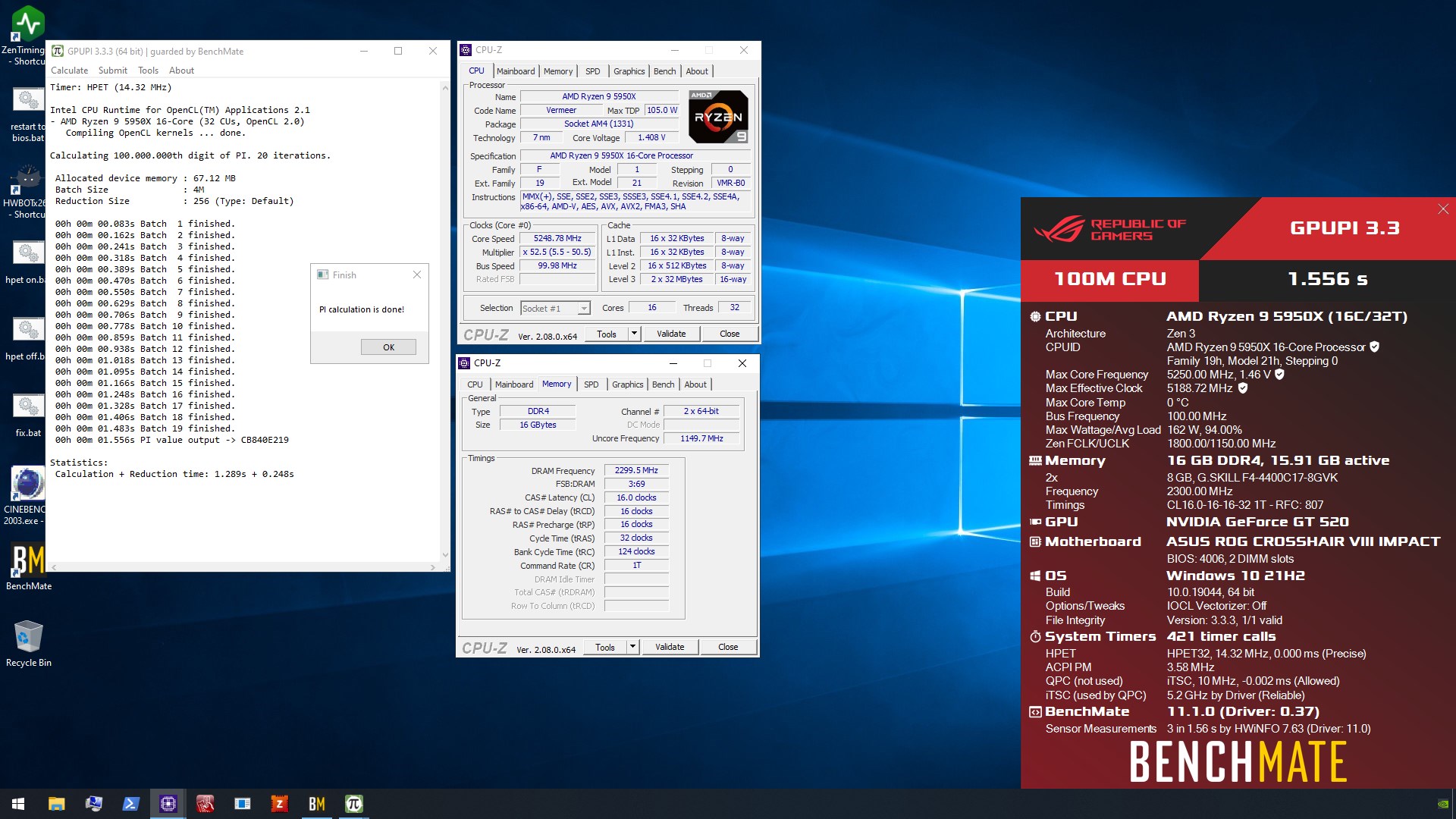Open About menu in GPUPI

click(x=181, y=71)
